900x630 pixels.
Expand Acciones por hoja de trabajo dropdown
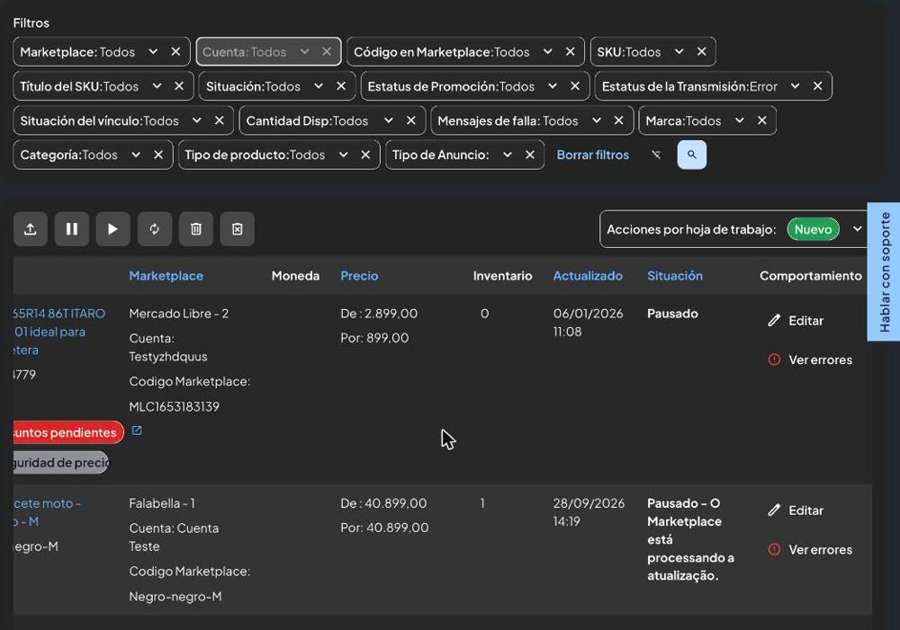tap(857, 229)
